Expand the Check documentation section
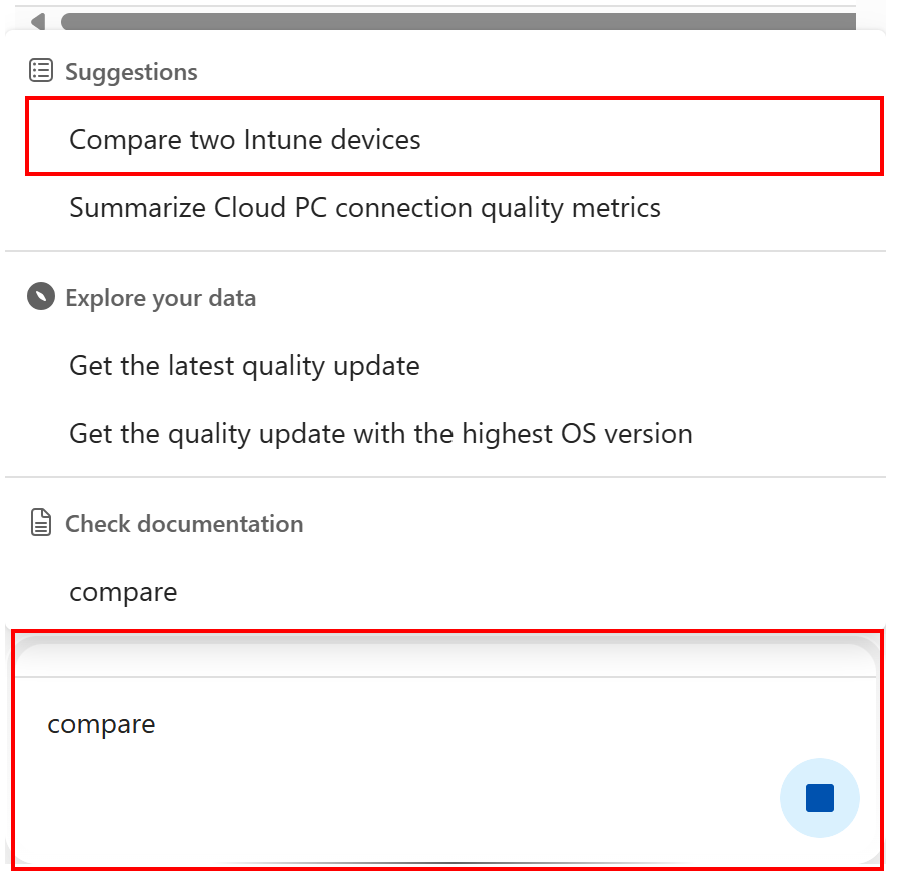Screen dimensions: 900x884 (x=184, y=522)
